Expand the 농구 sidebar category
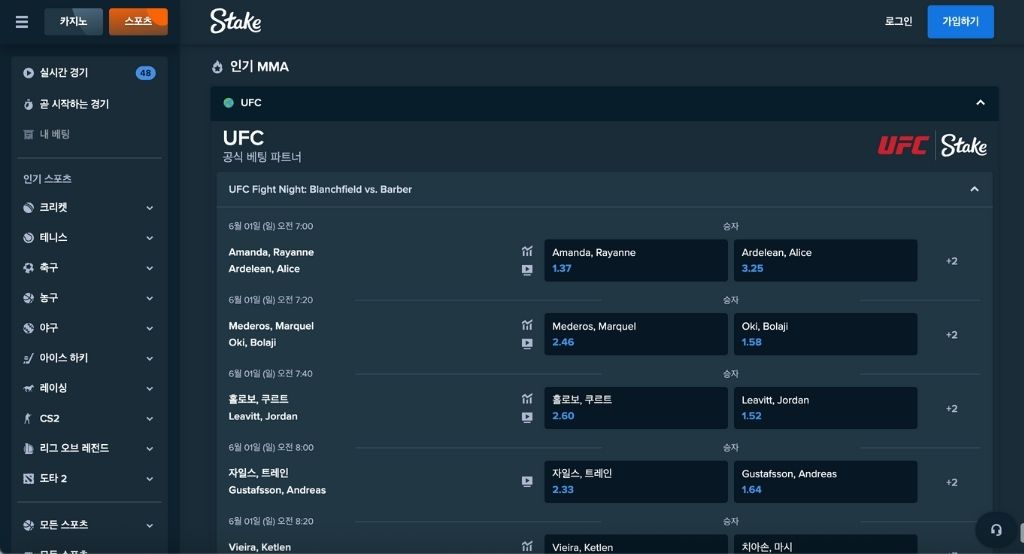1024x554 pixels. [150, 298]
